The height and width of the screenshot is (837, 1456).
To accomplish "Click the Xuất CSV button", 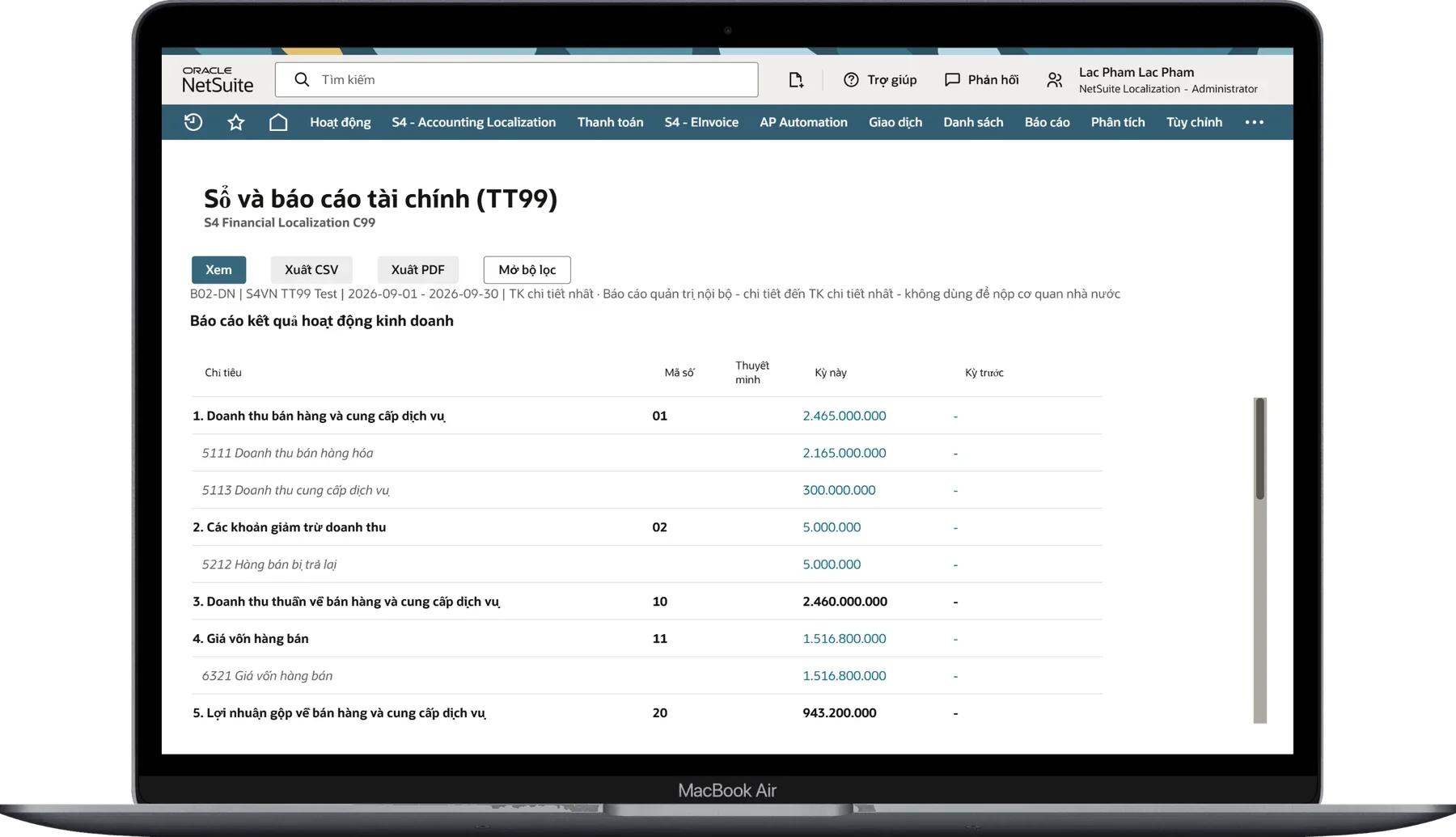I will [x=311, y=269].
